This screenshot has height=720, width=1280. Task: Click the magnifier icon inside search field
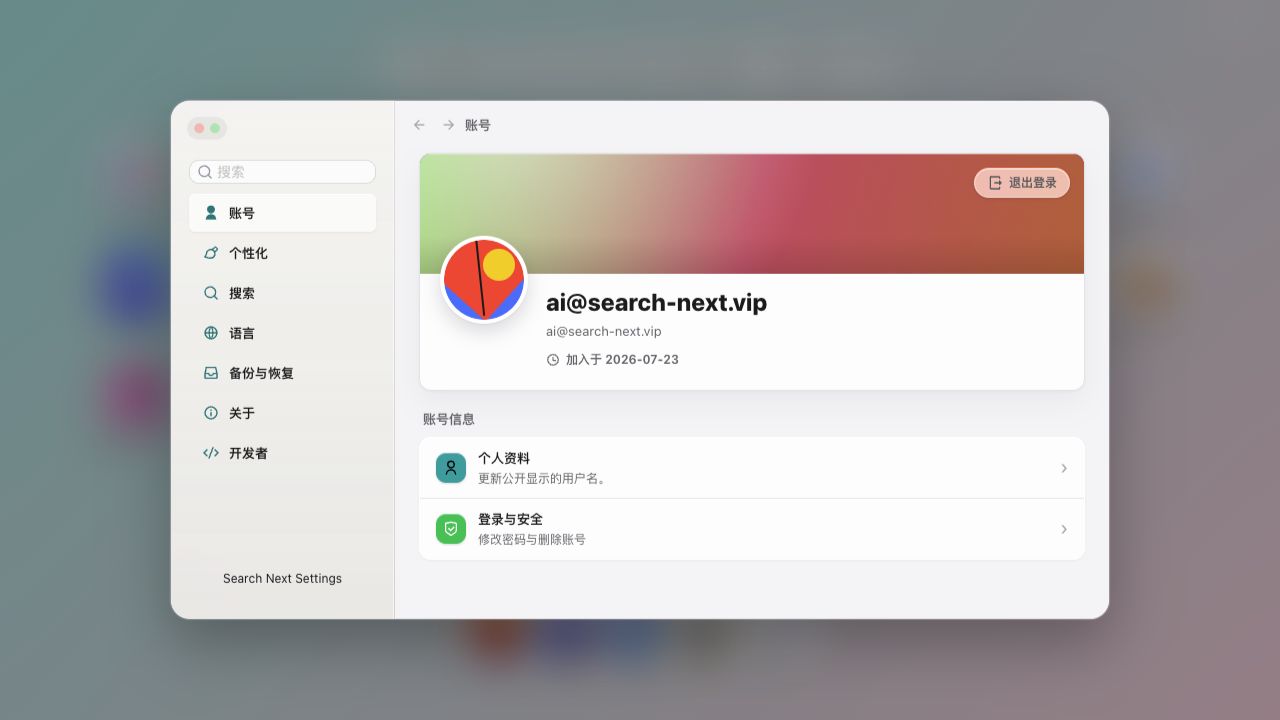click(x=205, y=172)
